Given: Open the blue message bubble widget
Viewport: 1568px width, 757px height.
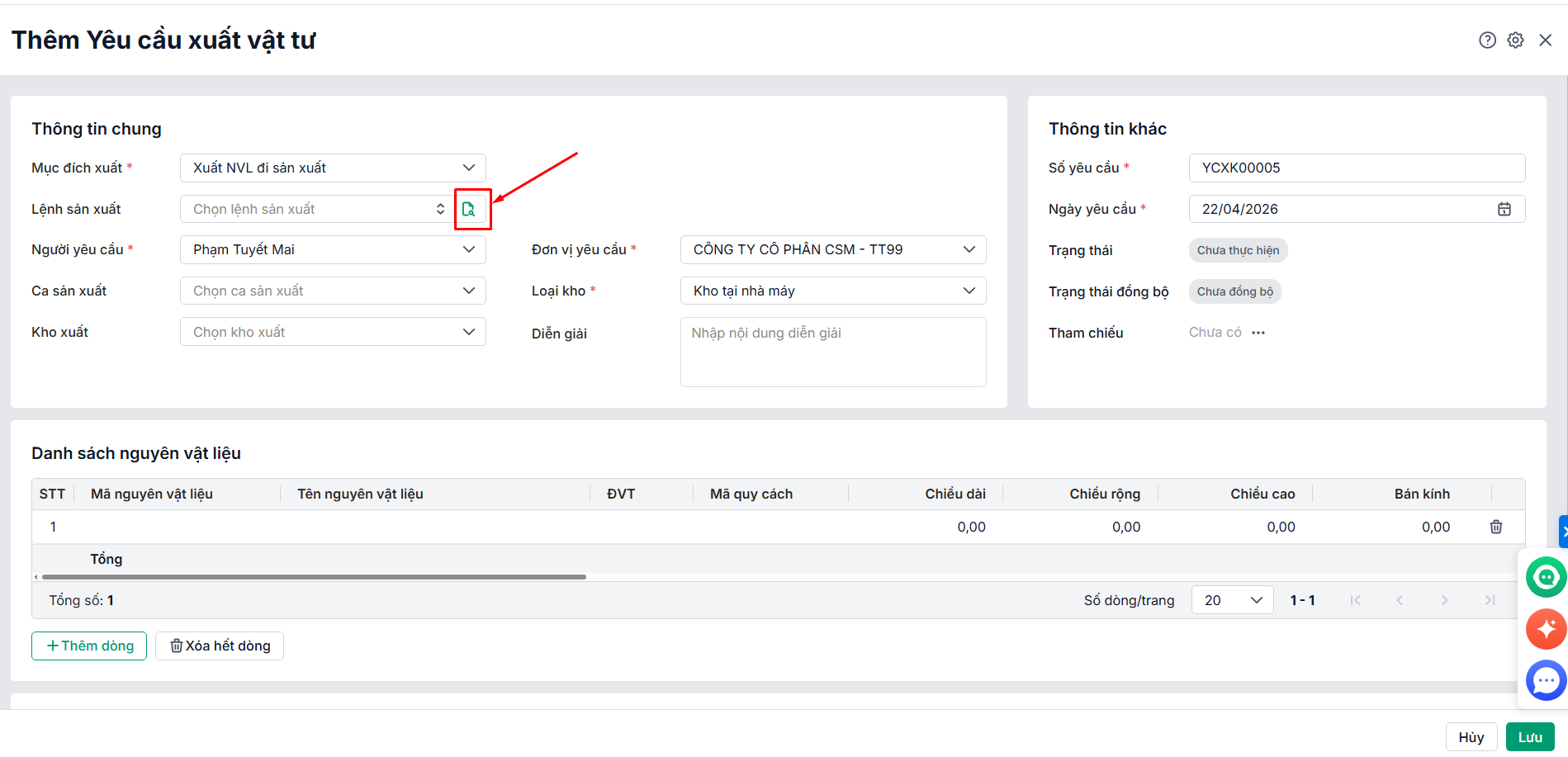Looking at the screenshot, I should tap(1546, 681).
